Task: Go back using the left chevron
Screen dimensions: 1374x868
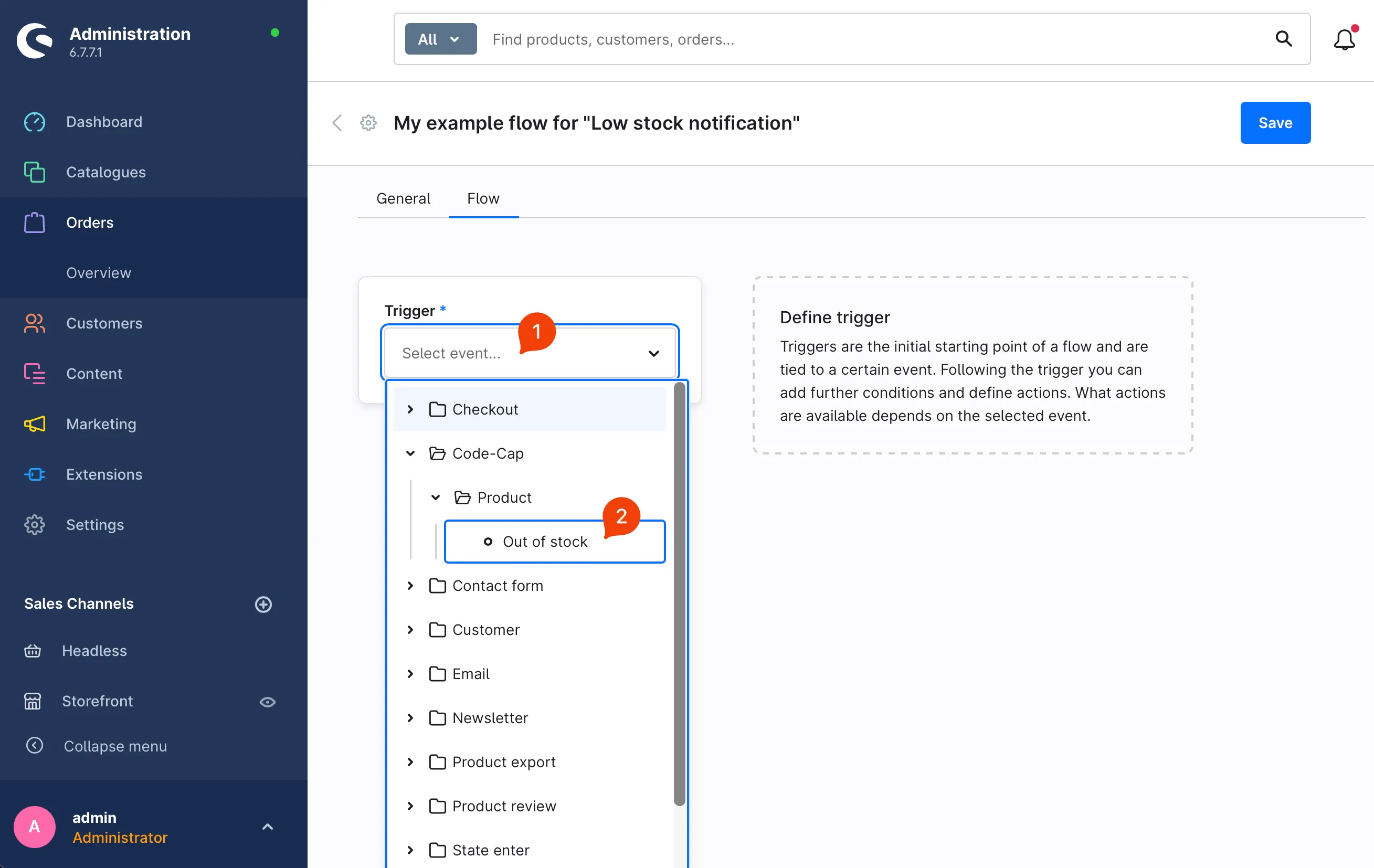Action: [x=337, y=123]
